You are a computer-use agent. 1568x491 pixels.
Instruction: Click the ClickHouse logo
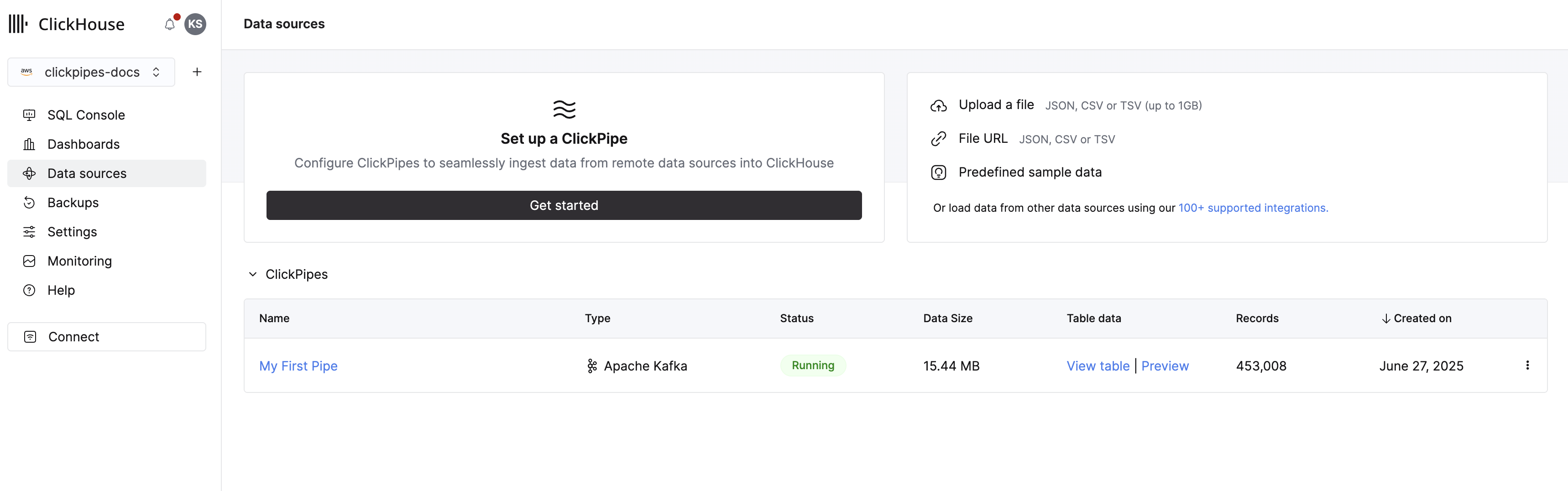coord(67,24)
